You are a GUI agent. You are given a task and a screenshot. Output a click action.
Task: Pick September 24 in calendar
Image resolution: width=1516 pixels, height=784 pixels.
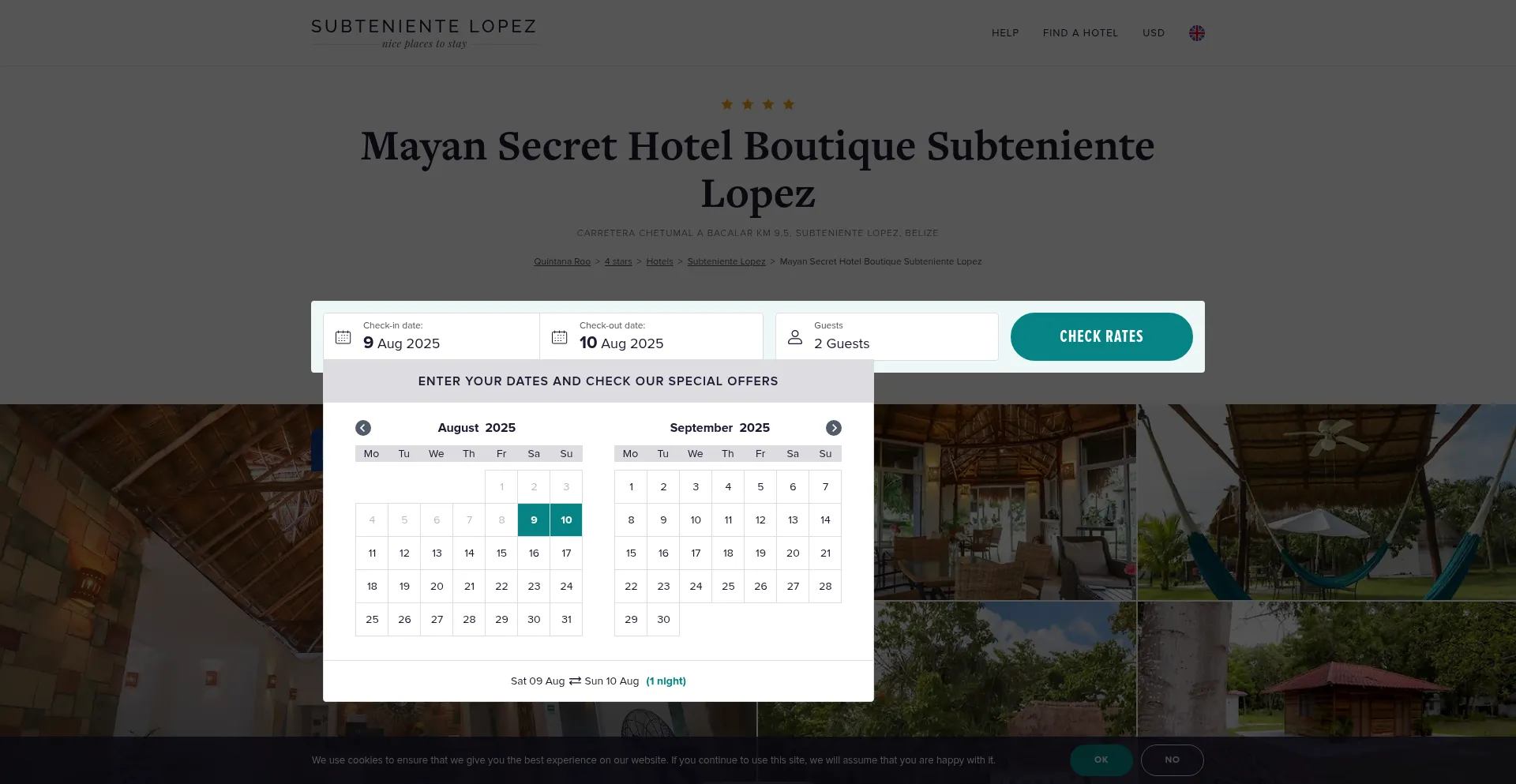(696, 587)
